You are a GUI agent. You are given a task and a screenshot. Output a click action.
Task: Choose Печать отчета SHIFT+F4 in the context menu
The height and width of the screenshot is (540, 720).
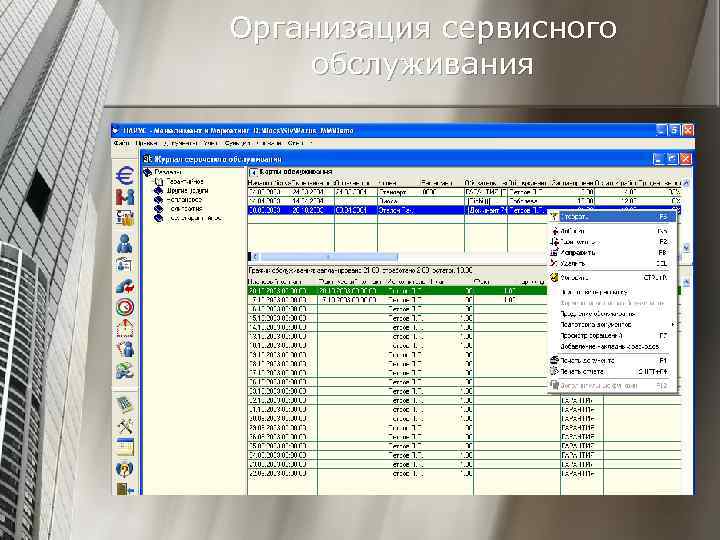pos(612,371)
